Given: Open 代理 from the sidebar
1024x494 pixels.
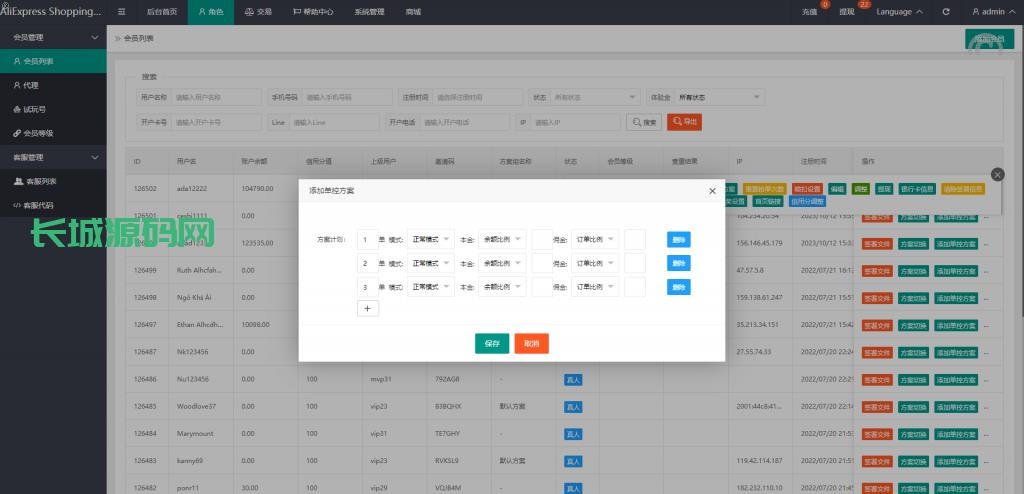Looking at the screenshot, I should (x=31, y=85).
